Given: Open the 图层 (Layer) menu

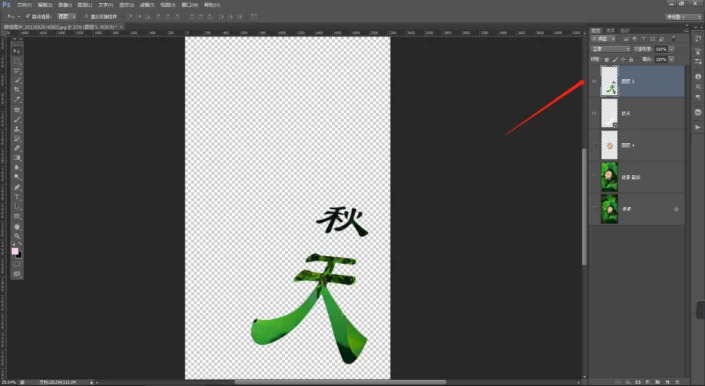Looking at the screenshot, I should pos(85,5).
